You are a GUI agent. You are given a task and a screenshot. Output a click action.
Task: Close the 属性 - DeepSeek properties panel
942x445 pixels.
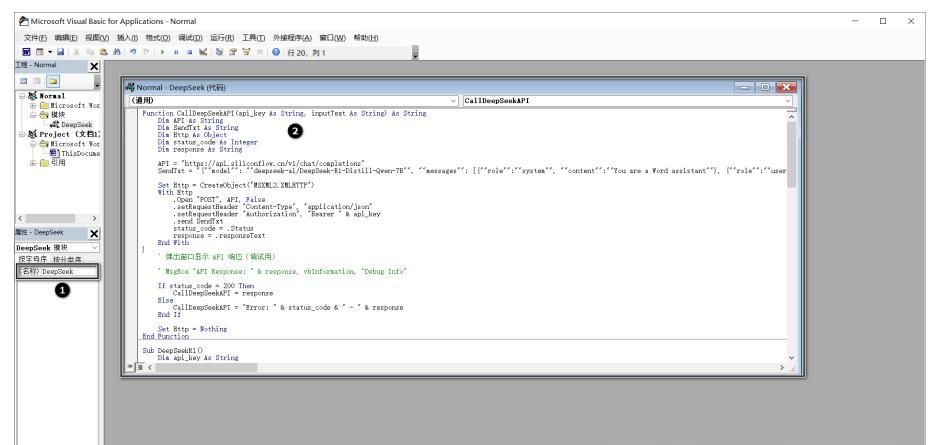coord(94,234)
